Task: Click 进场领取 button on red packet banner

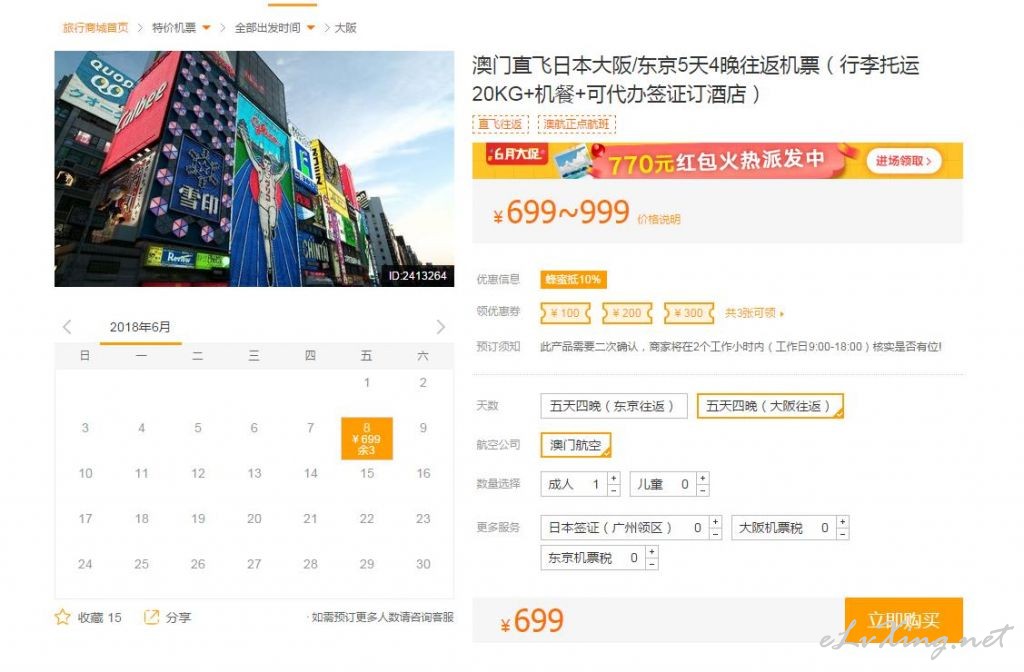Action: coord(903,161)
